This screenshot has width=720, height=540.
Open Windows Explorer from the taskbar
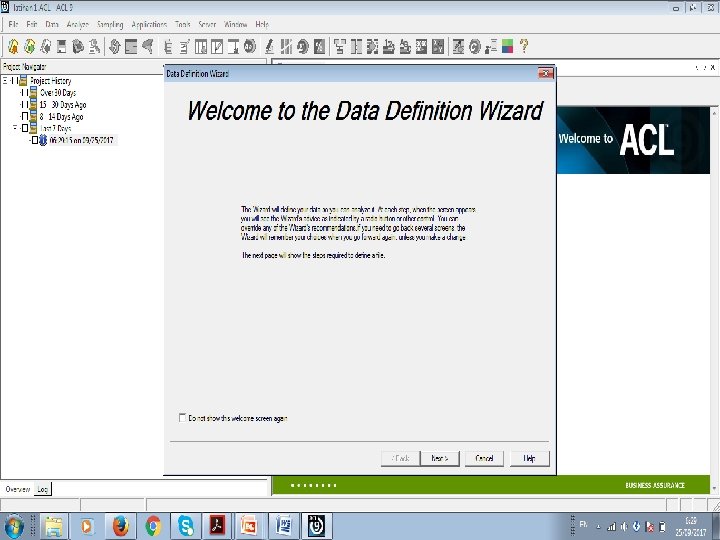(54, 526)
